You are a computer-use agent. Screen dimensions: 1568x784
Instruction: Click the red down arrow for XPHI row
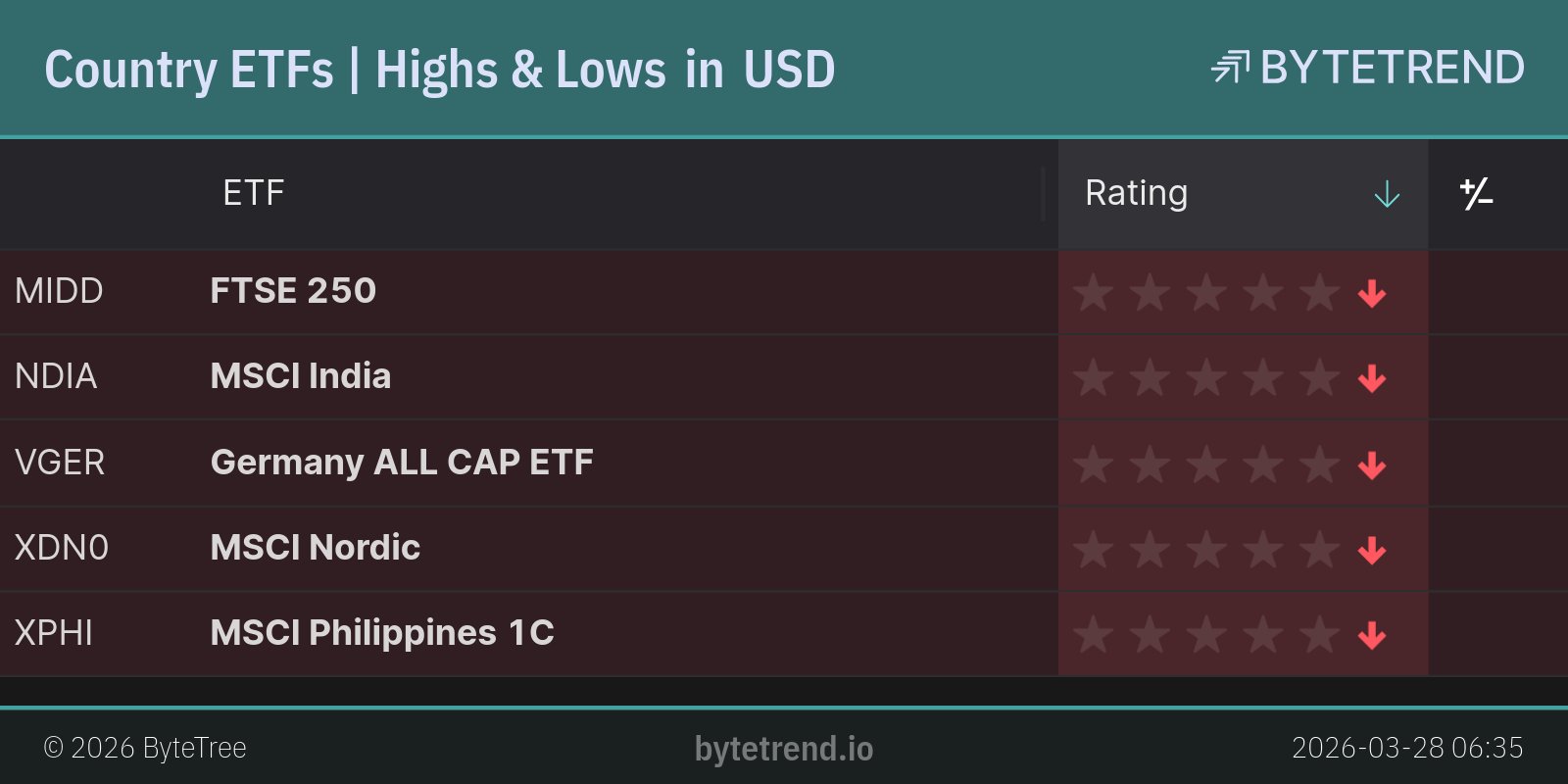coord(1372,635)
